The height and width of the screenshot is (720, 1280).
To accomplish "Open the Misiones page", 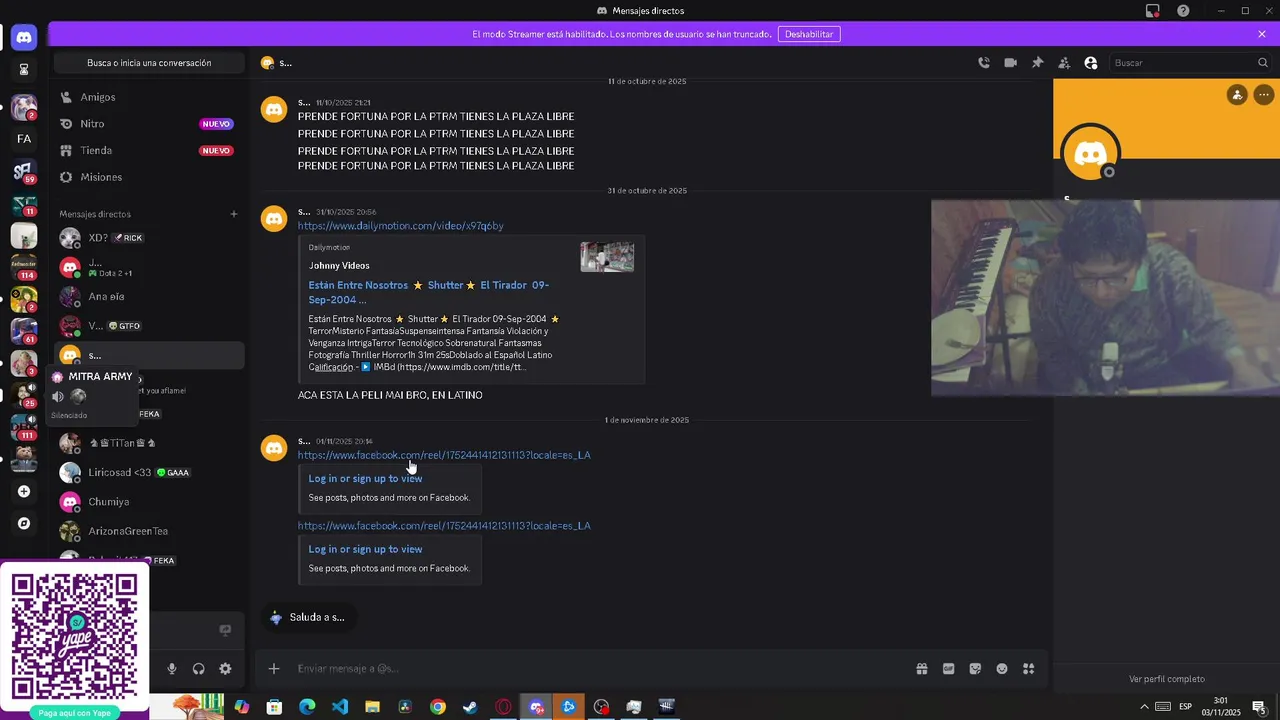I will [149, 177].
